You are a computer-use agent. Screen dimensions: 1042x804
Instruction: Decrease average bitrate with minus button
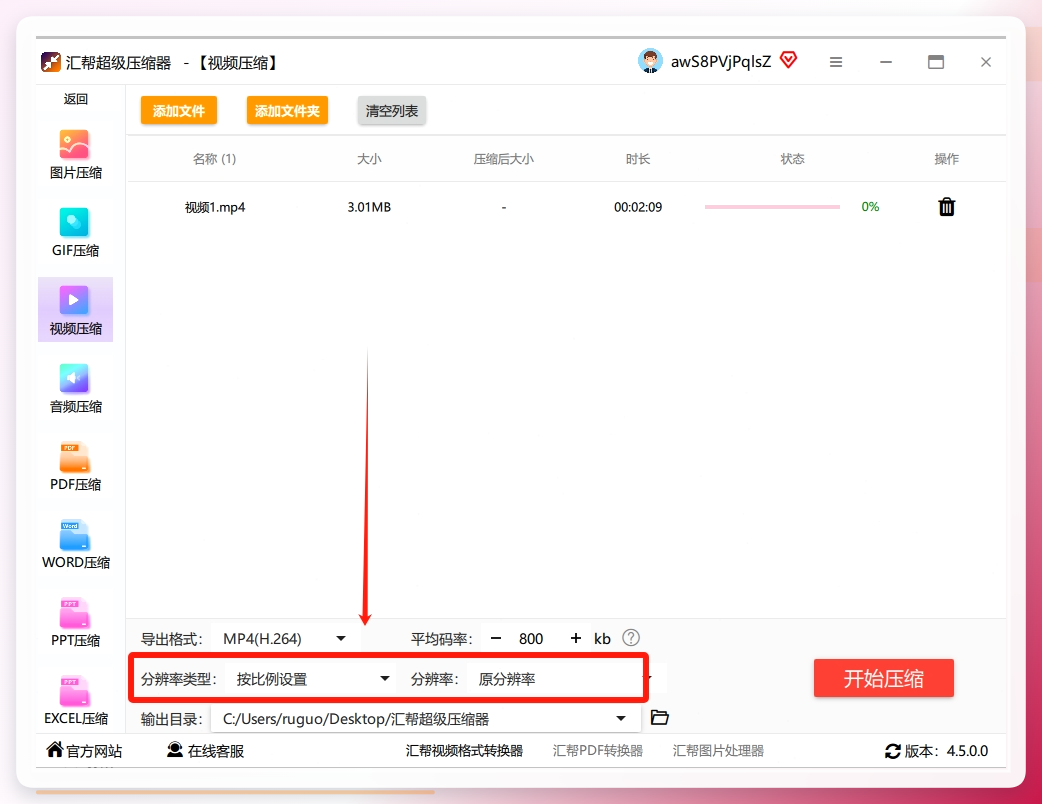[x=496, y=639]
